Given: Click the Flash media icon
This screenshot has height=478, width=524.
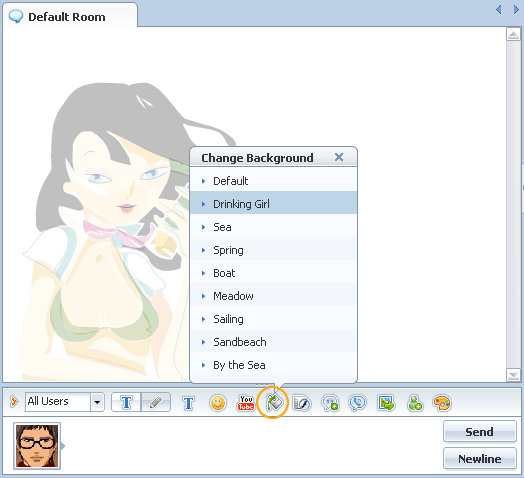Looking at the screenshot, I should [302, 403].
